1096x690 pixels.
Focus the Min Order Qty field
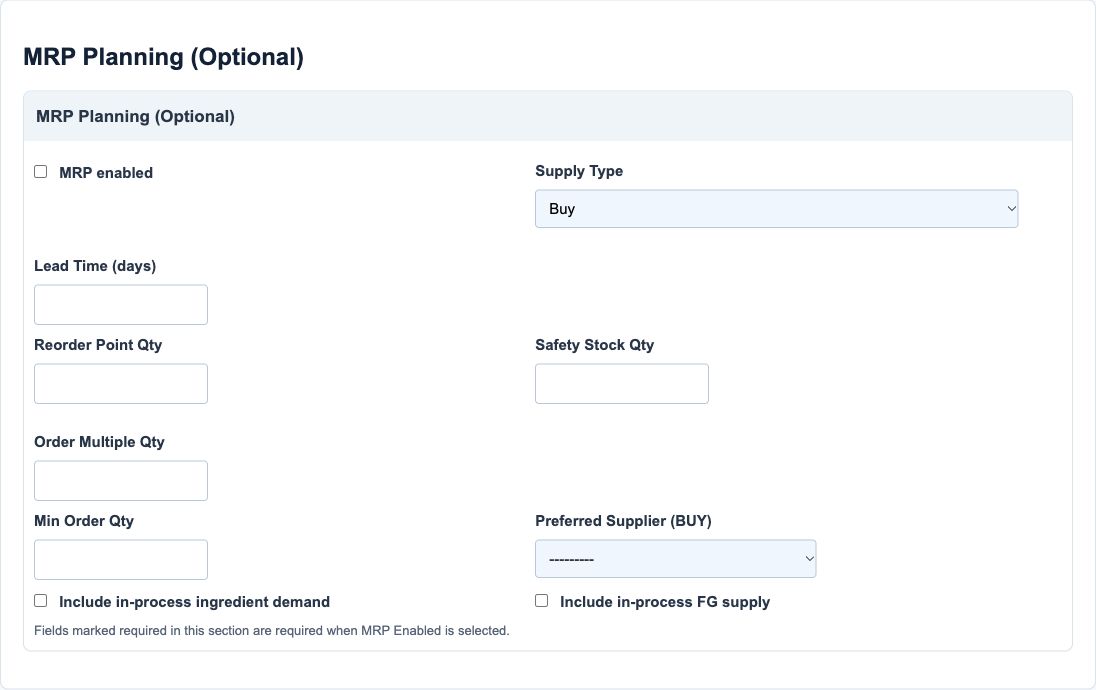tap(121, 560)
